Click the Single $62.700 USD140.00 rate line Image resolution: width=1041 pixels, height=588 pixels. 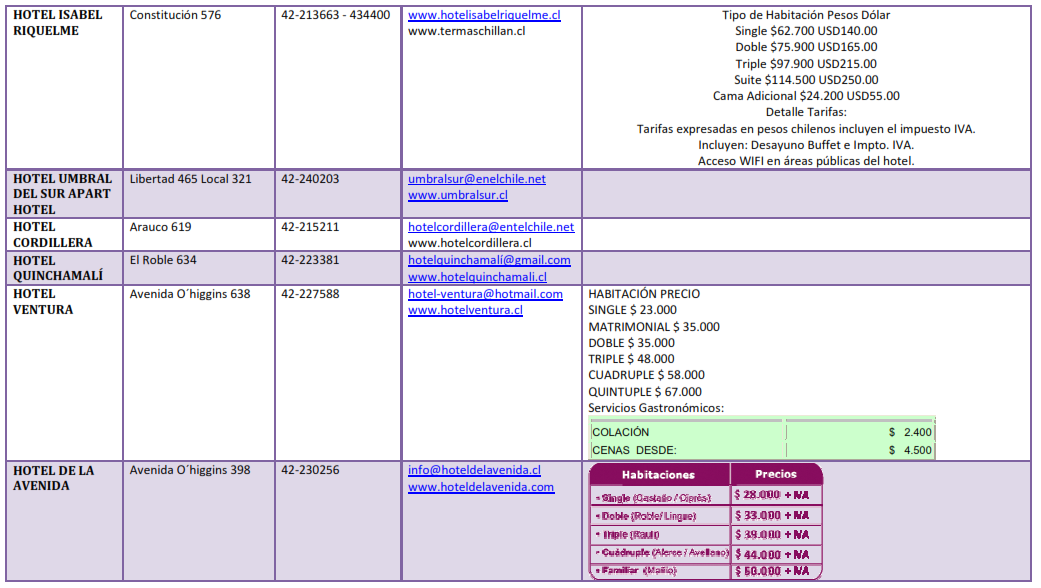(806, 31)
